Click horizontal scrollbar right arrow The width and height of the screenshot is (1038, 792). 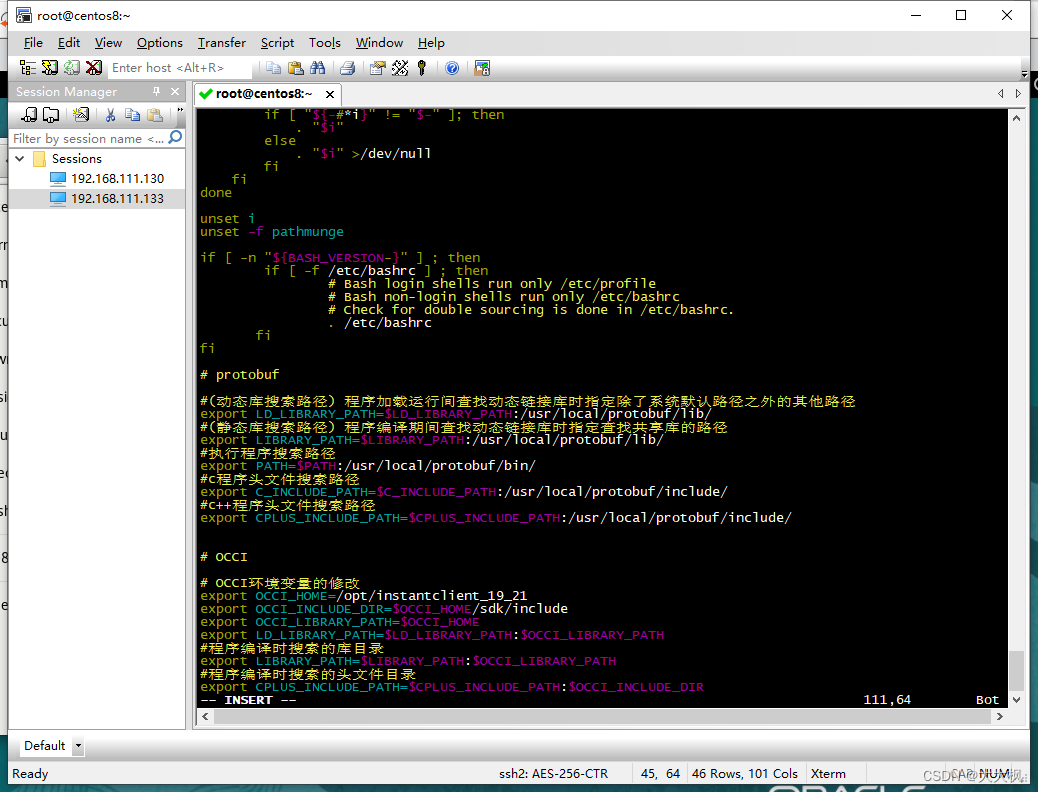1000,716
